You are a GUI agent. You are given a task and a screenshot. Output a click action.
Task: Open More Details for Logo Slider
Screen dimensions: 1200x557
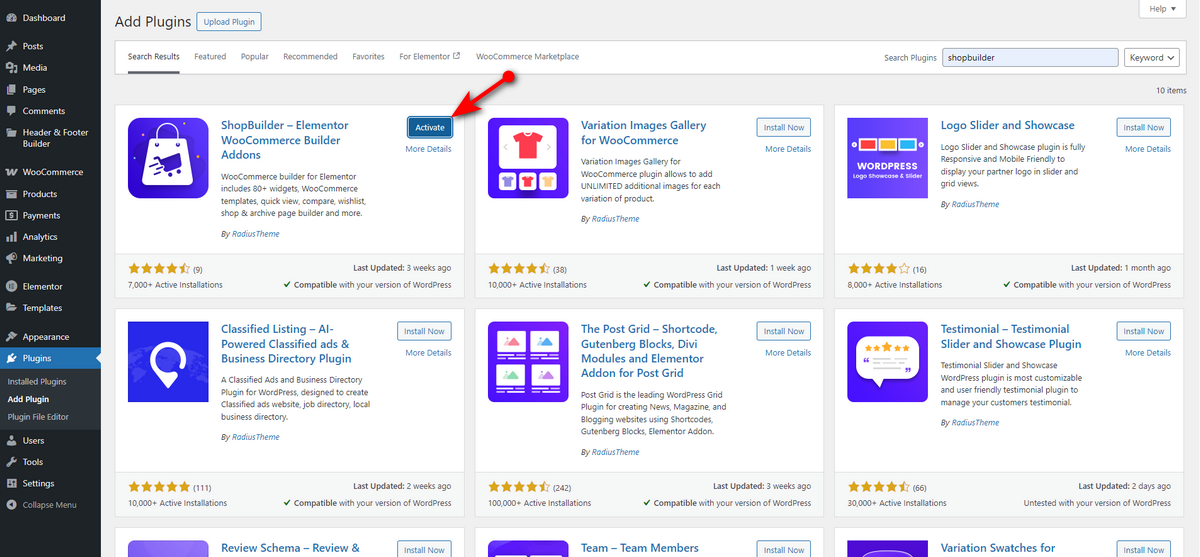point(1148,149)
